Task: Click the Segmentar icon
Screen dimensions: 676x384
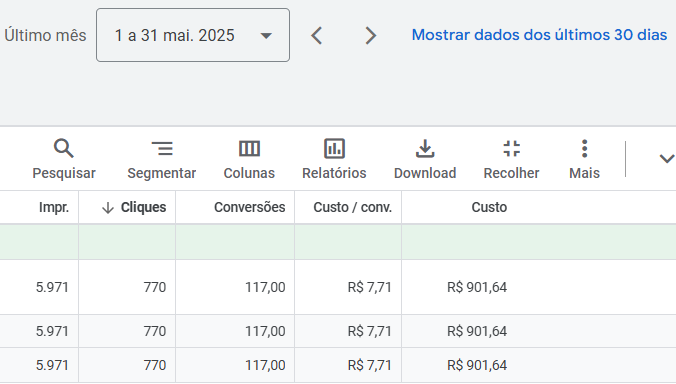Action: 162,149
